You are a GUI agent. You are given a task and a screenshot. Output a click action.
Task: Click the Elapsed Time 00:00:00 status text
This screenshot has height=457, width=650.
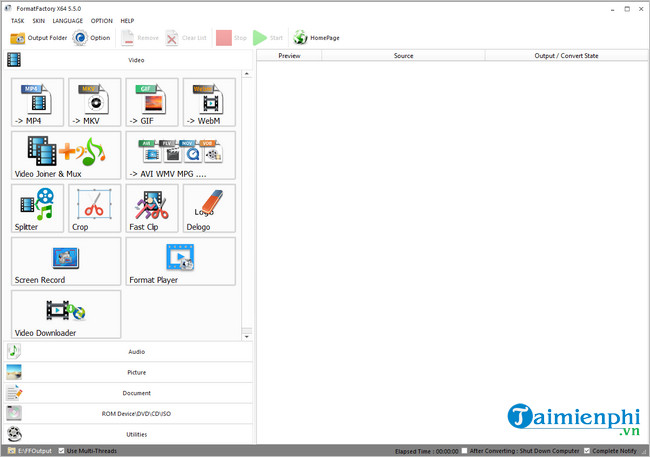[x=427, y=451]
